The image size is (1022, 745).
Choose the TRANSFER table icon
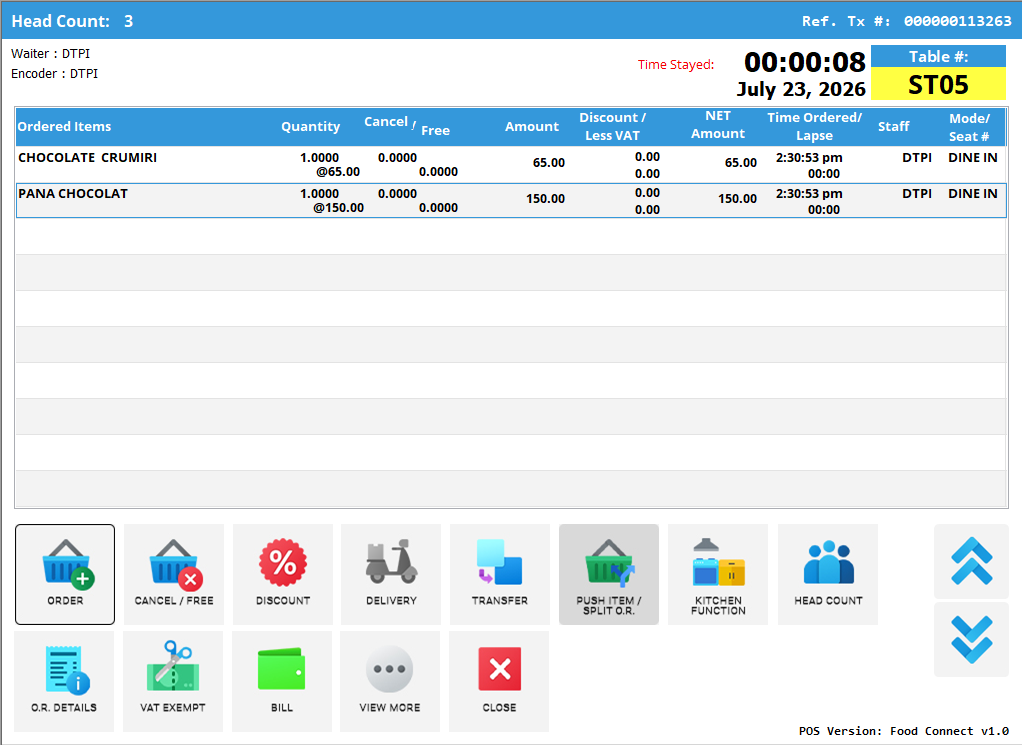point(500,574)
